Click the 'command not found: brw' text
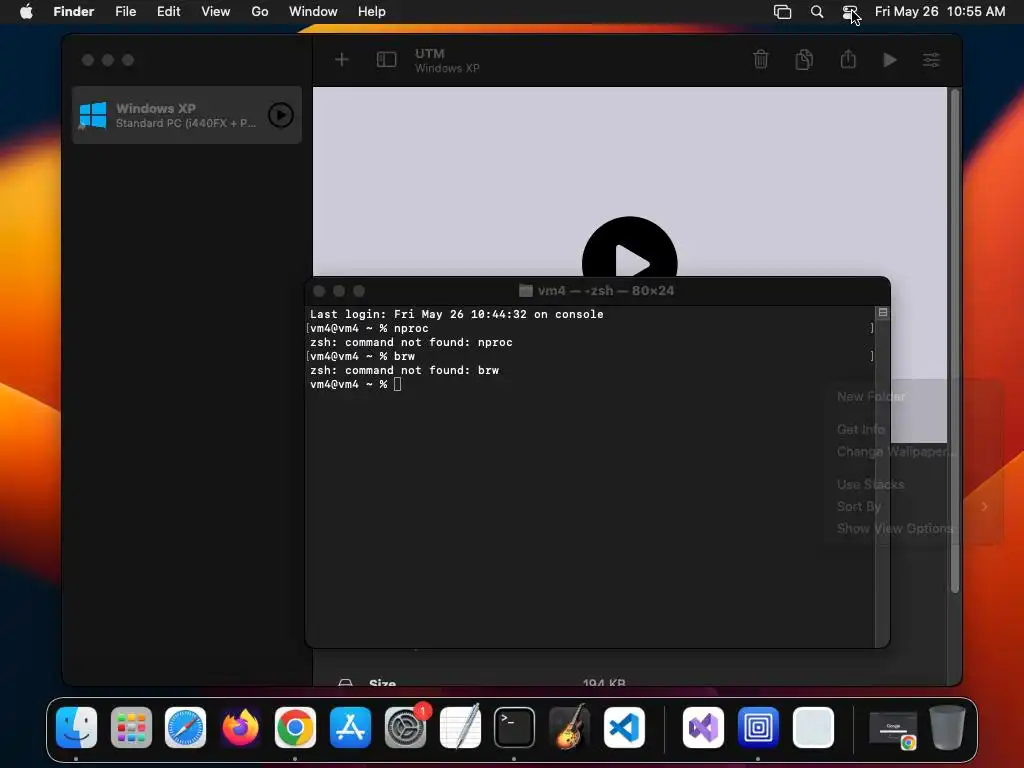The image size is (1024, 768). [422, 370]
